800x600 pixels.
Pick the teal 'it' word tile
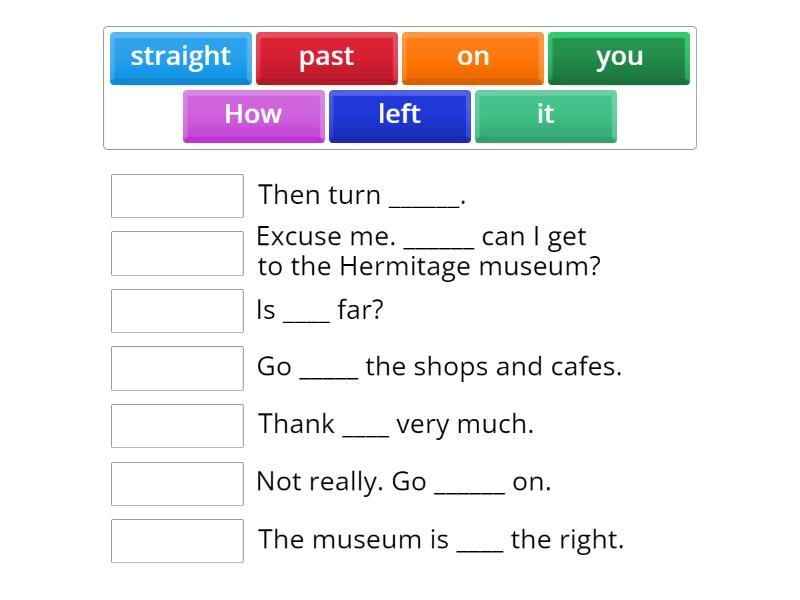click(x=545, y=115)
